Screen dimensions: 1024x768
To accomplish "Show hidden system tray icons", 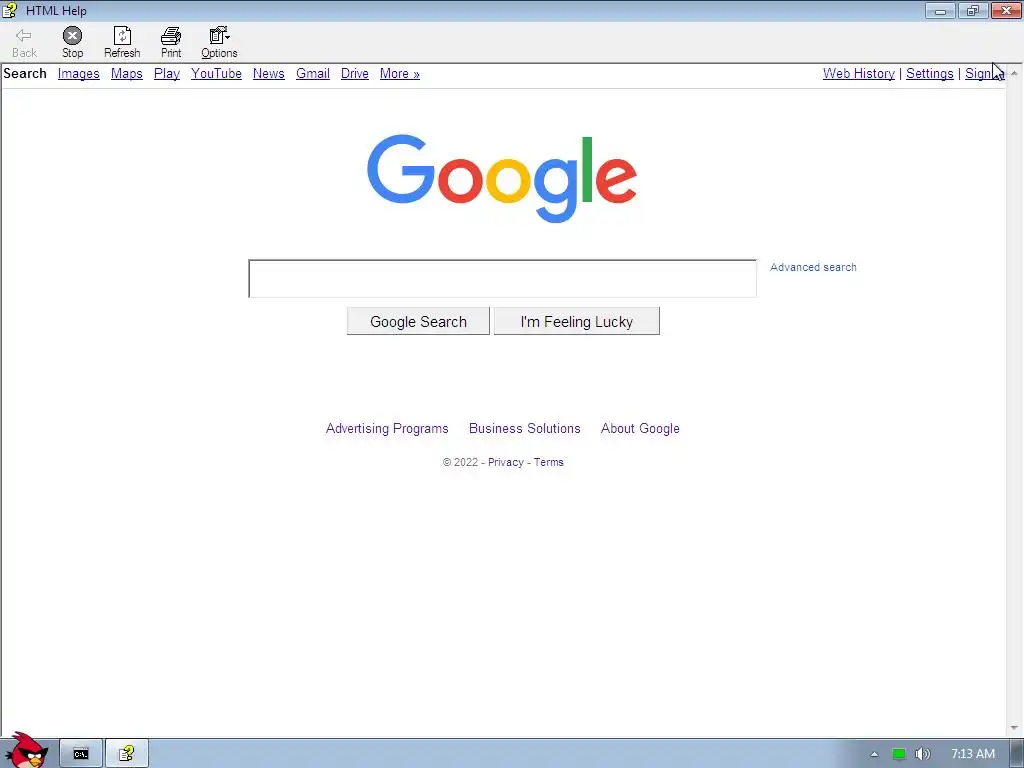I will [x=874, y=754].
